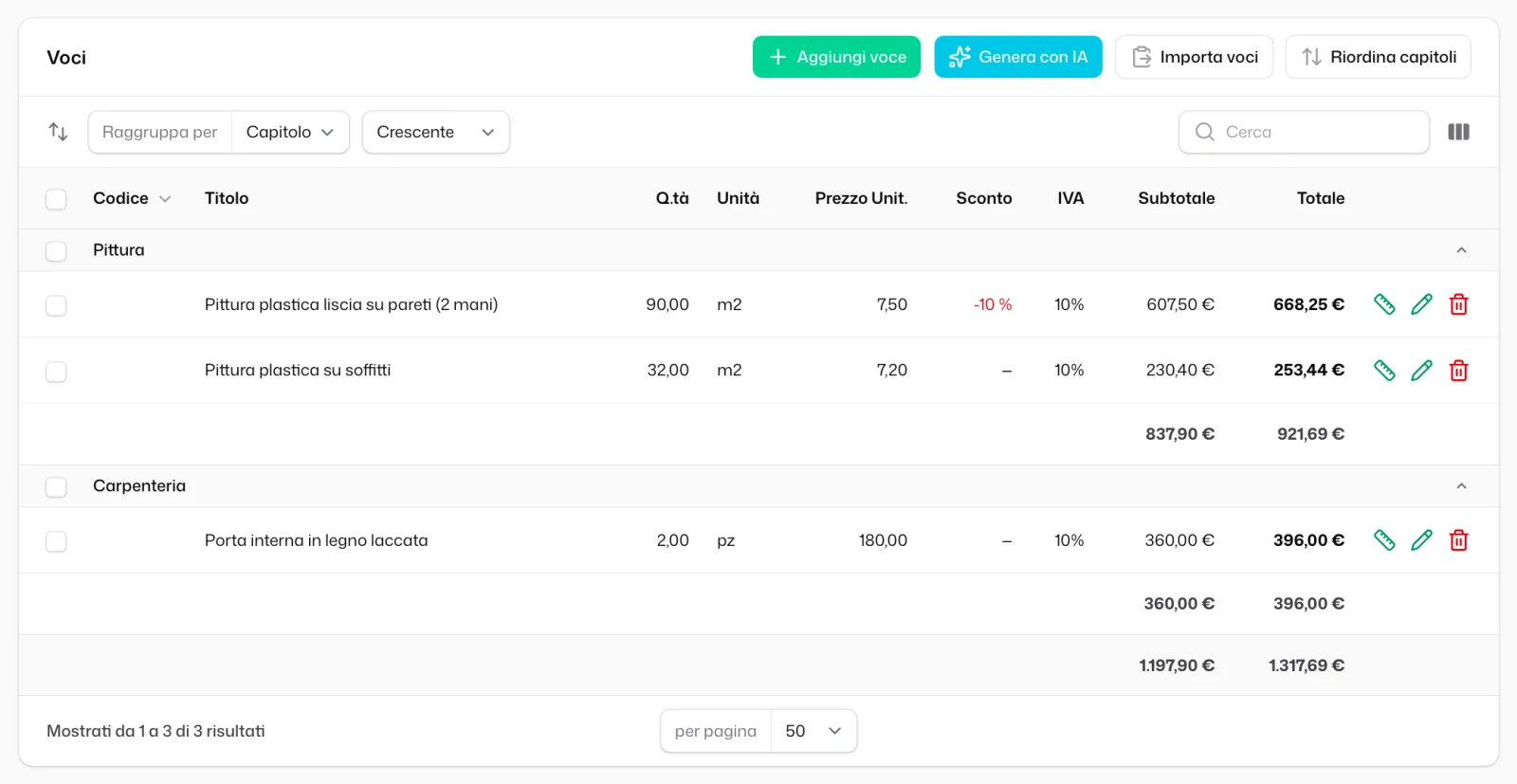Tick the select-all checkbox in the table header
The height and width of the screenshot is (784, 1517).
coord(56,199)
